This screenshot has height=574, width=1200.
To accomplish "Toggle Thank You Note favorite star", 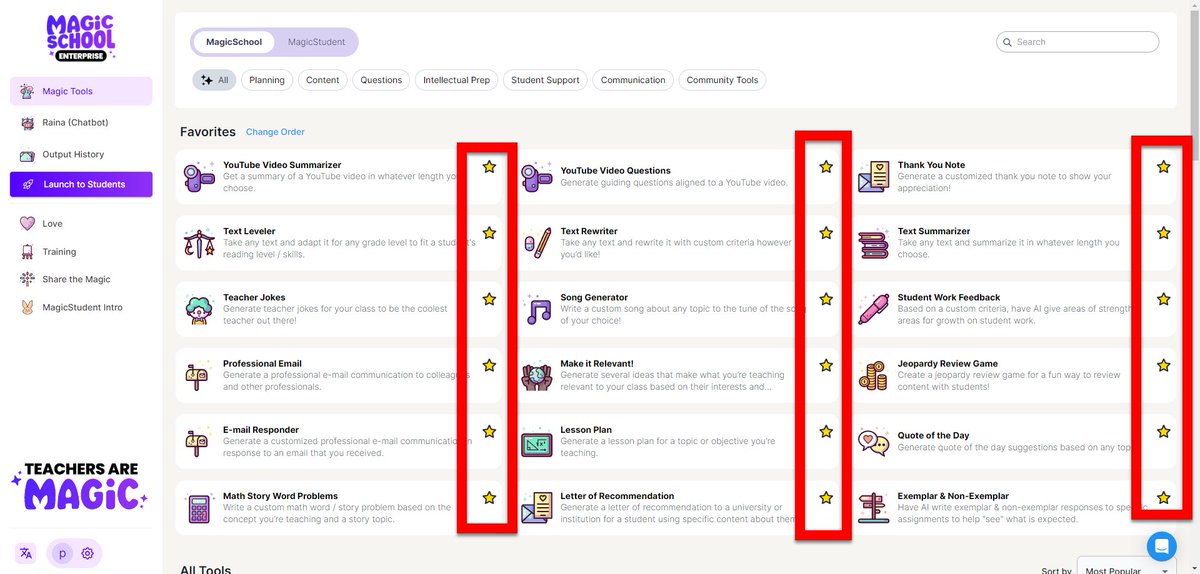I will click(x=1163, y=167).
